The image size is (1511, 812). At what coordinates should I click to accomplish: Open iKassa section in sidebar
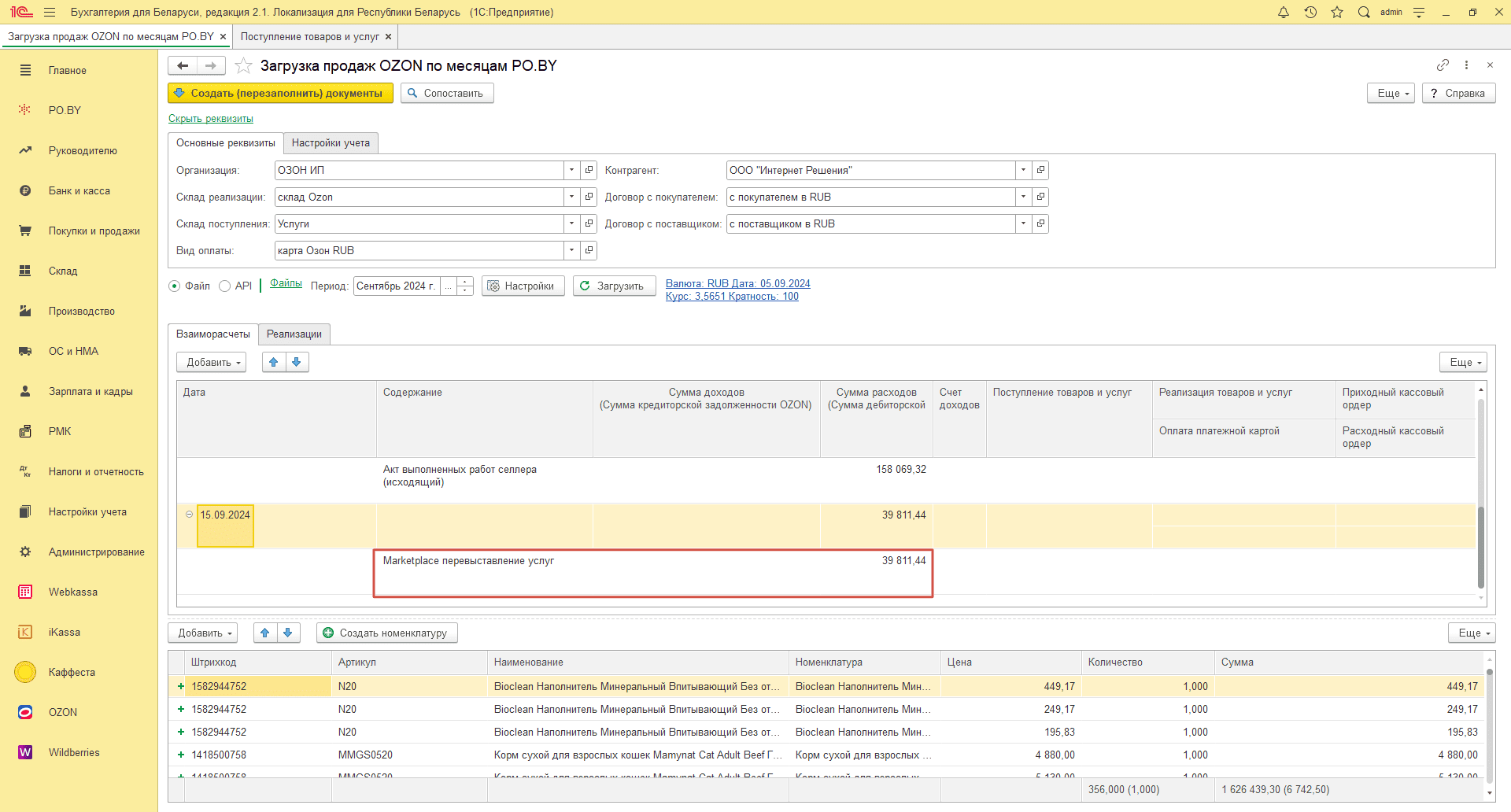coord(65,632)
